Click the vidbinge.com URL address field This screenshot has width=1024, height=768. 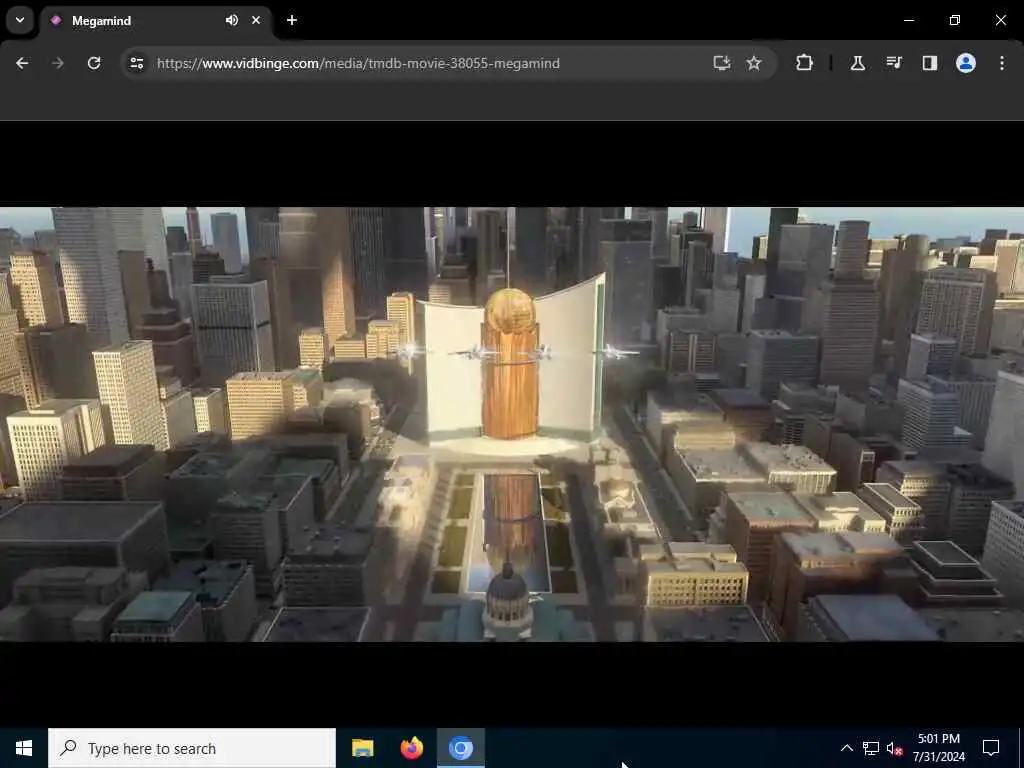[x=358, y=63]
